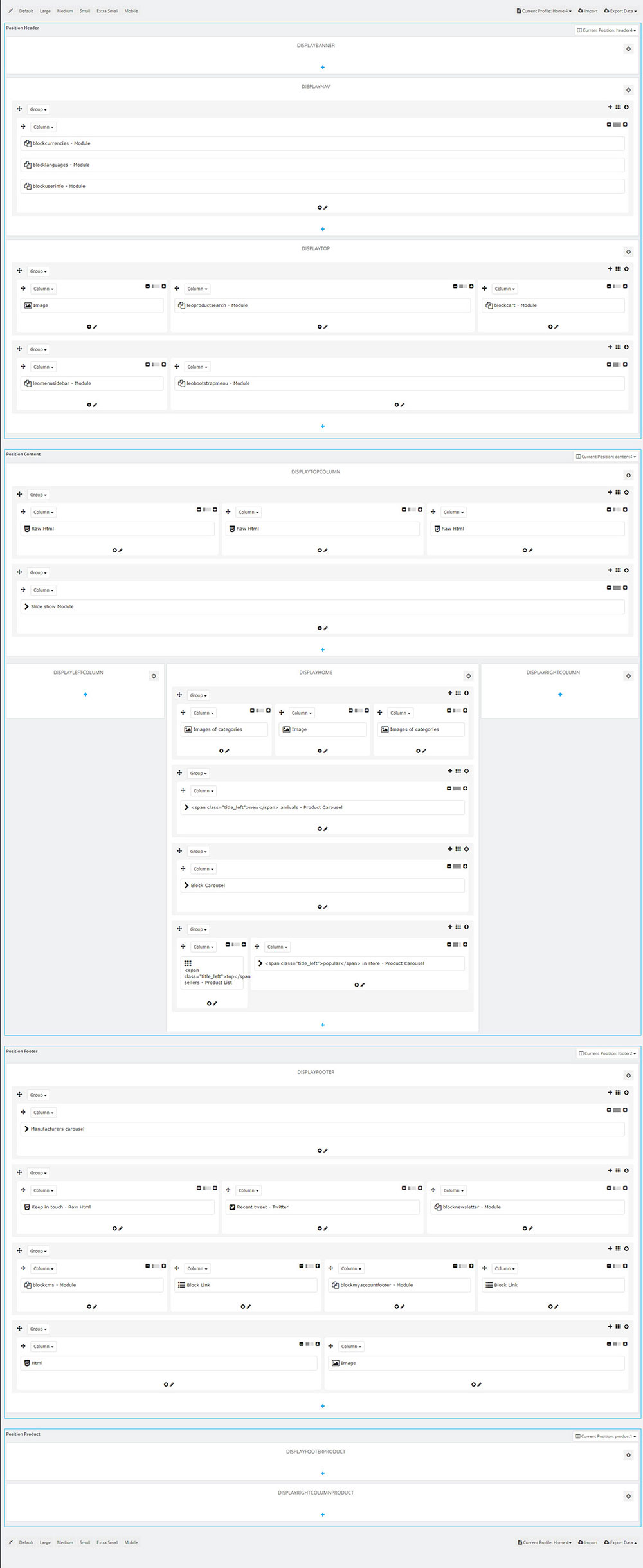Viewport: 643px width, 1568px height.
Task: Click the magic wand icon in the top toolbar
Action: [11, 11]
